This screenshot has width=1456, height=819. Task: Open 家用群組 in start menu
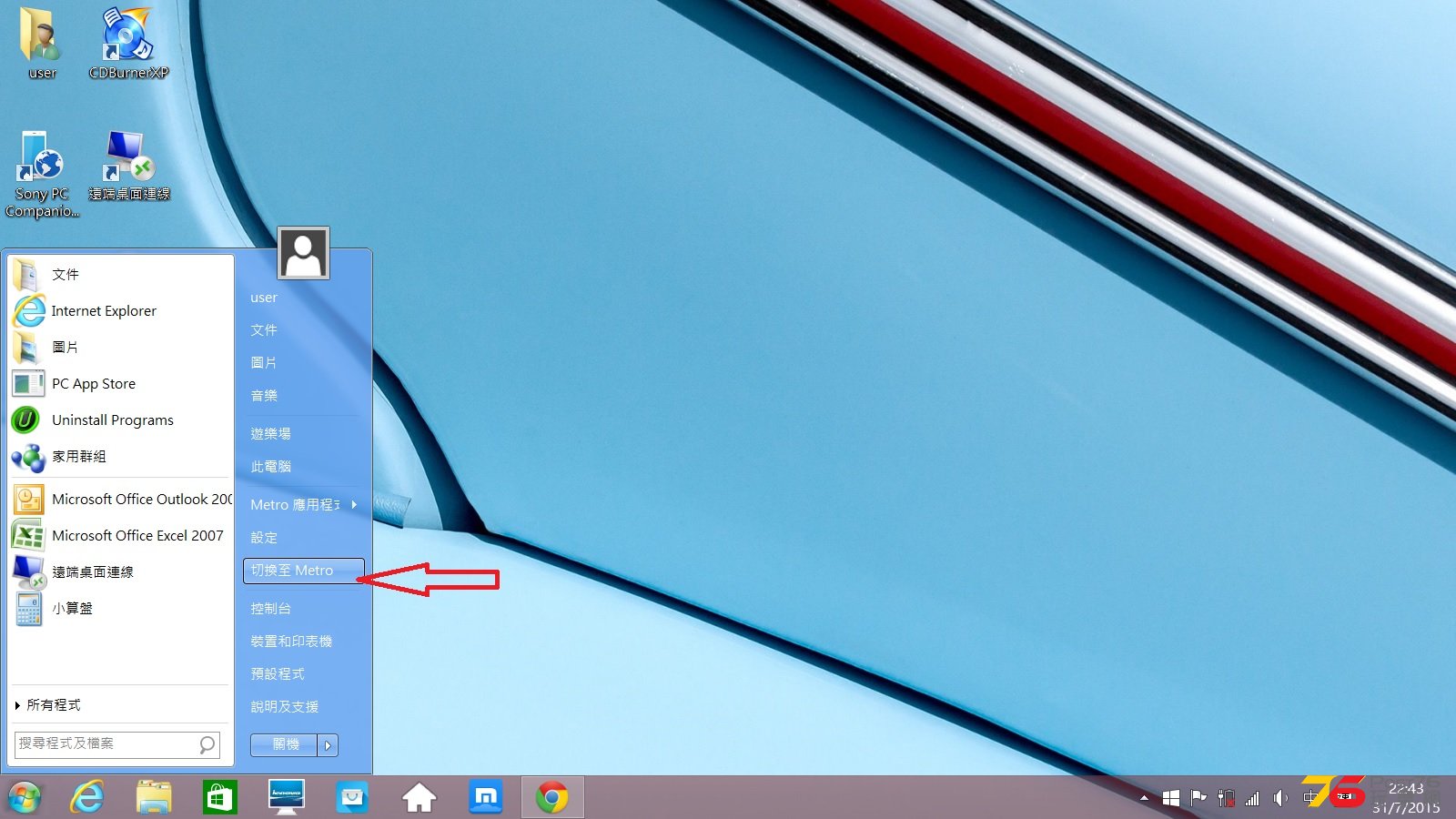(121, 456)
